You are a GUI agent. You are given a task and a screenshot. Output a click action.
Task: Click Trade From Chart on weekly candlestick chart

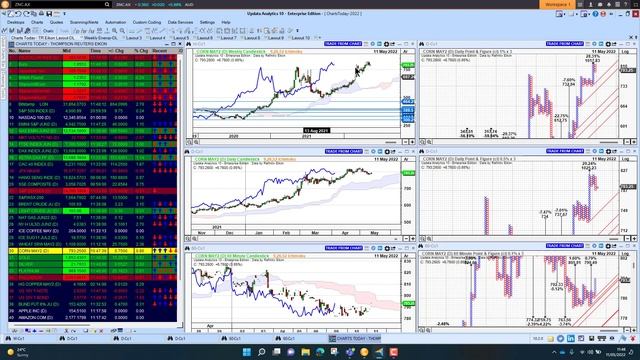[x=343, y=44]
